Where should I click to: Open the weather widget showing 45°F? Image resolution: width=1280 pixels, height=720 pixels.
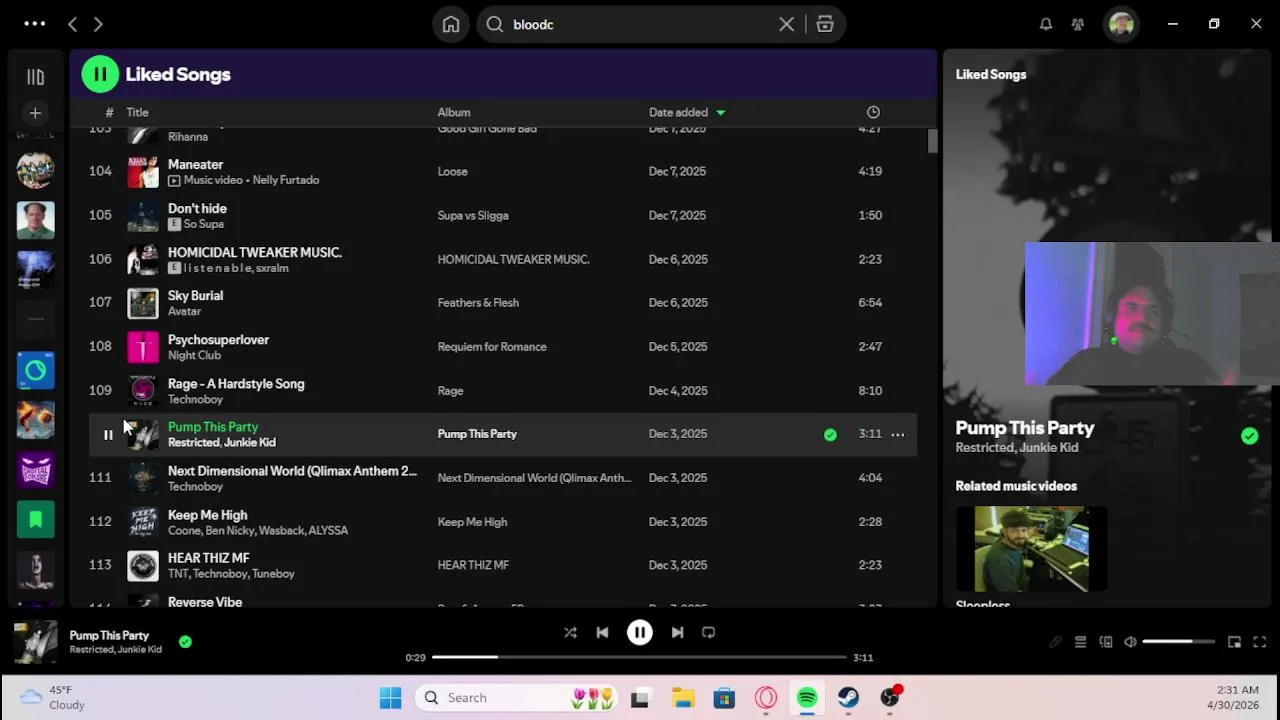(x=55, y=698)
